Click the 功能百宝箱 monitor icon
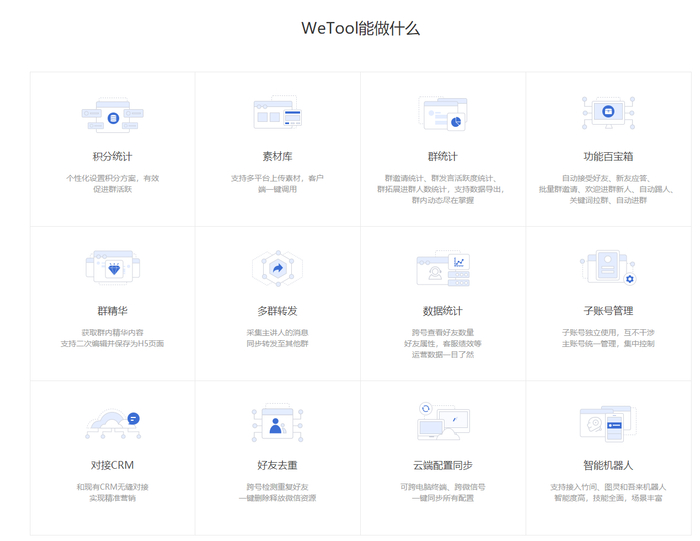 tap(608, 113)
